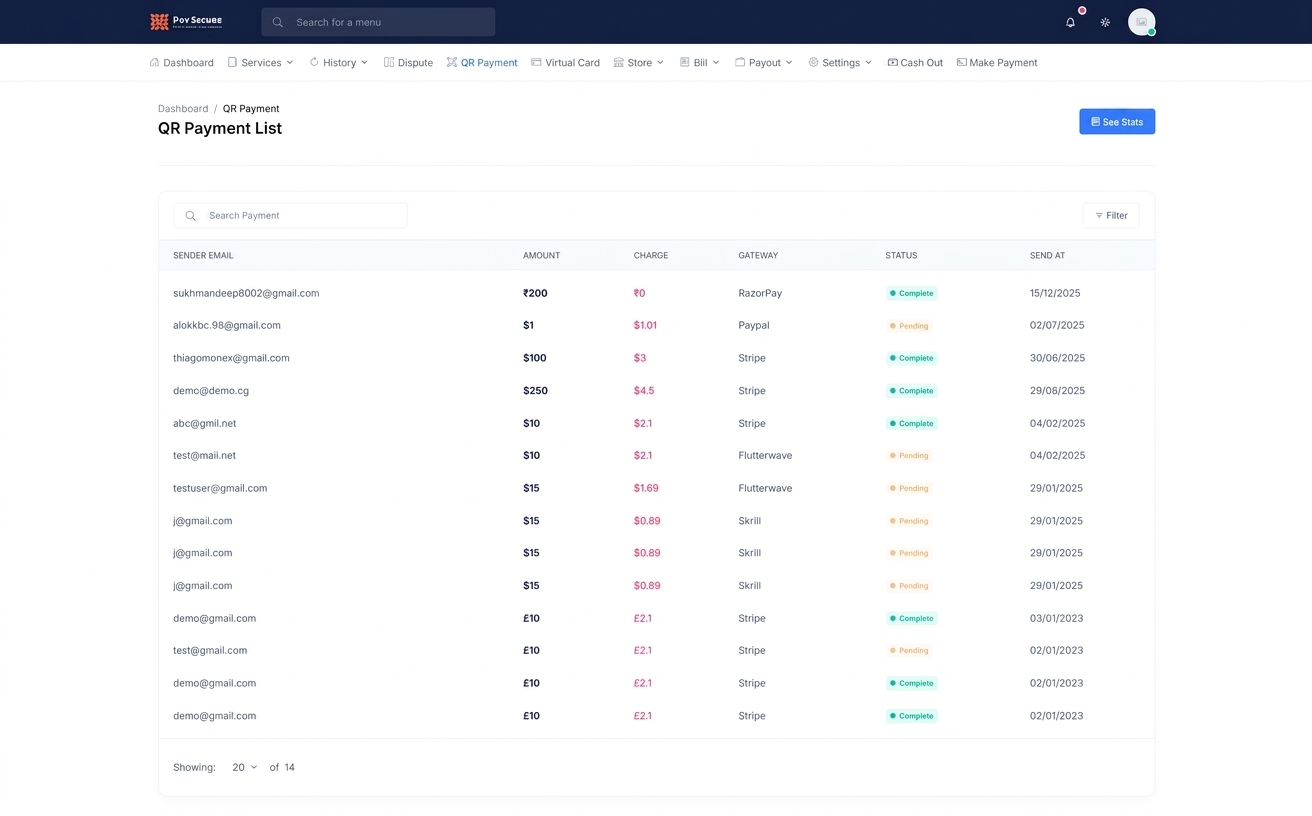Open the Virtual Card menu item

click(x=565, y=62)
